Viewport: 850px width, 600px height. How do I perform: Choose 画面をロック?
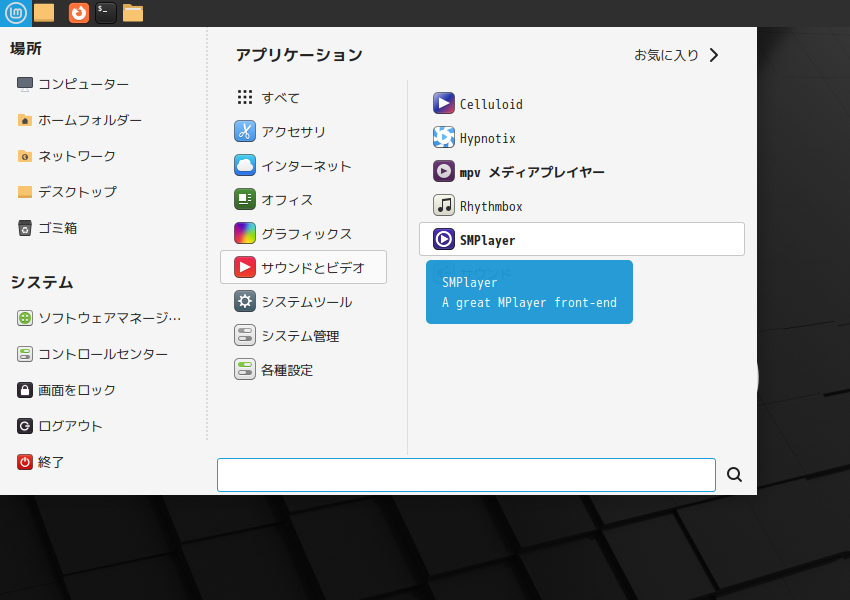(77, 390)
